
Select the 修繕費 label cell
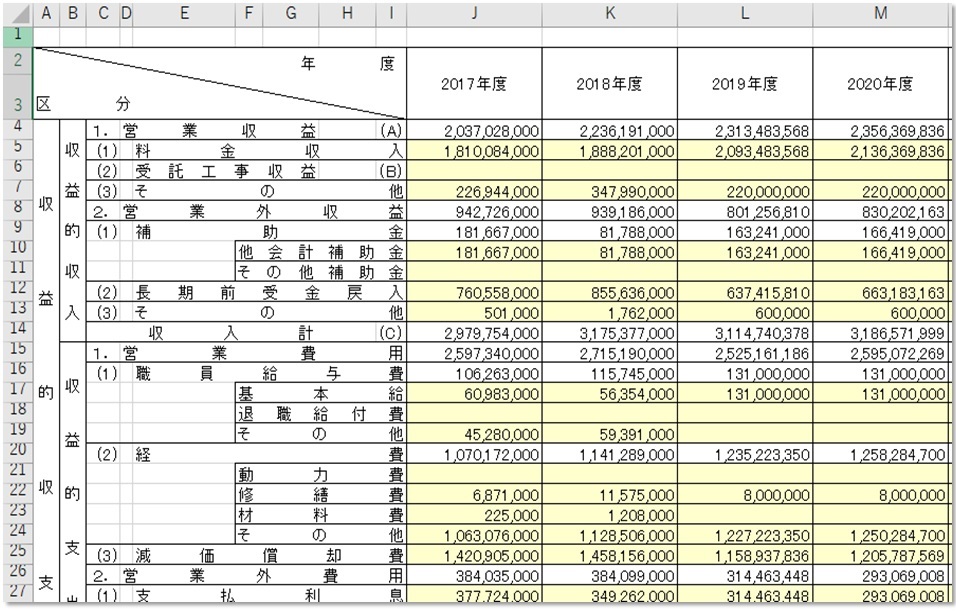(x=321, y=495)
